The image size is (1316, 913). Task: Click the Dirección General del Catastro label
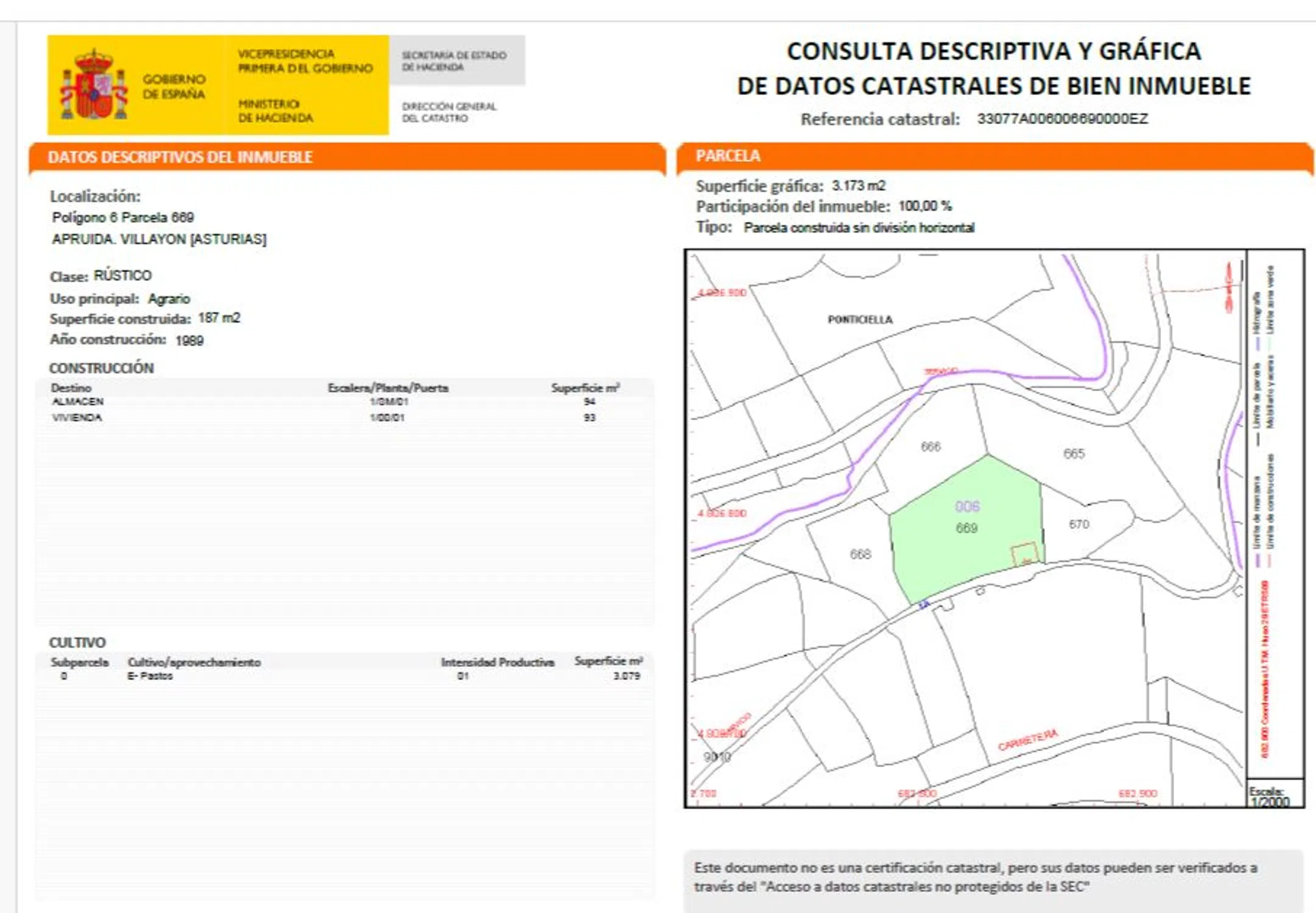click(449, 112)
